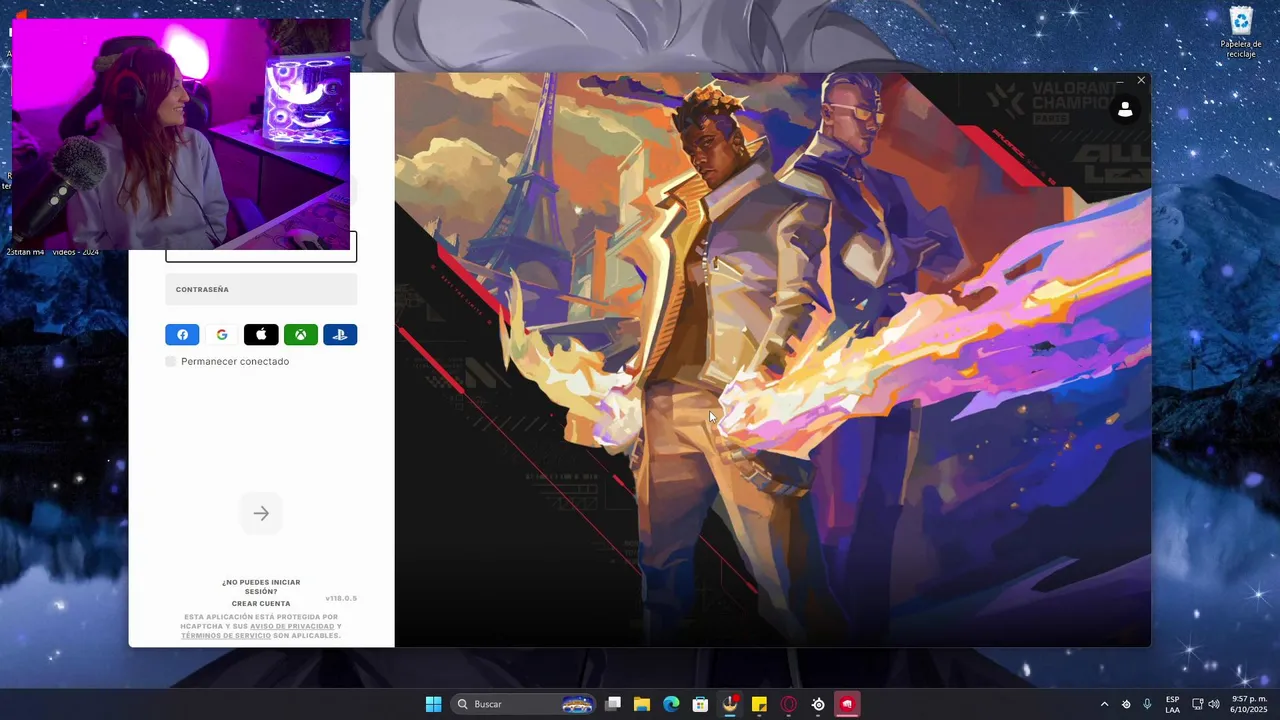Image resolution: width=1280 pixels, height=720 pixels.
Task: Tick the Permanecer conectado checkbox
Action: (171, 361)
